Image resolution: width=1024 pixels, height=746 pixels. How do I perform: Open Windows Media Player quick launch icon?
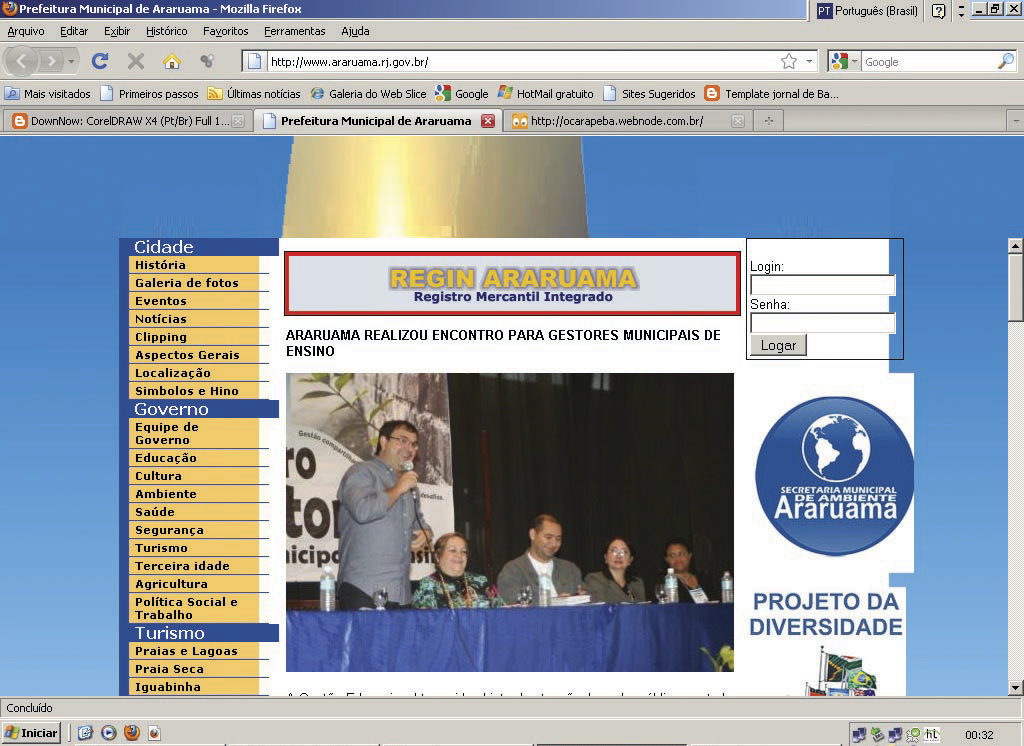pos(109,733)
